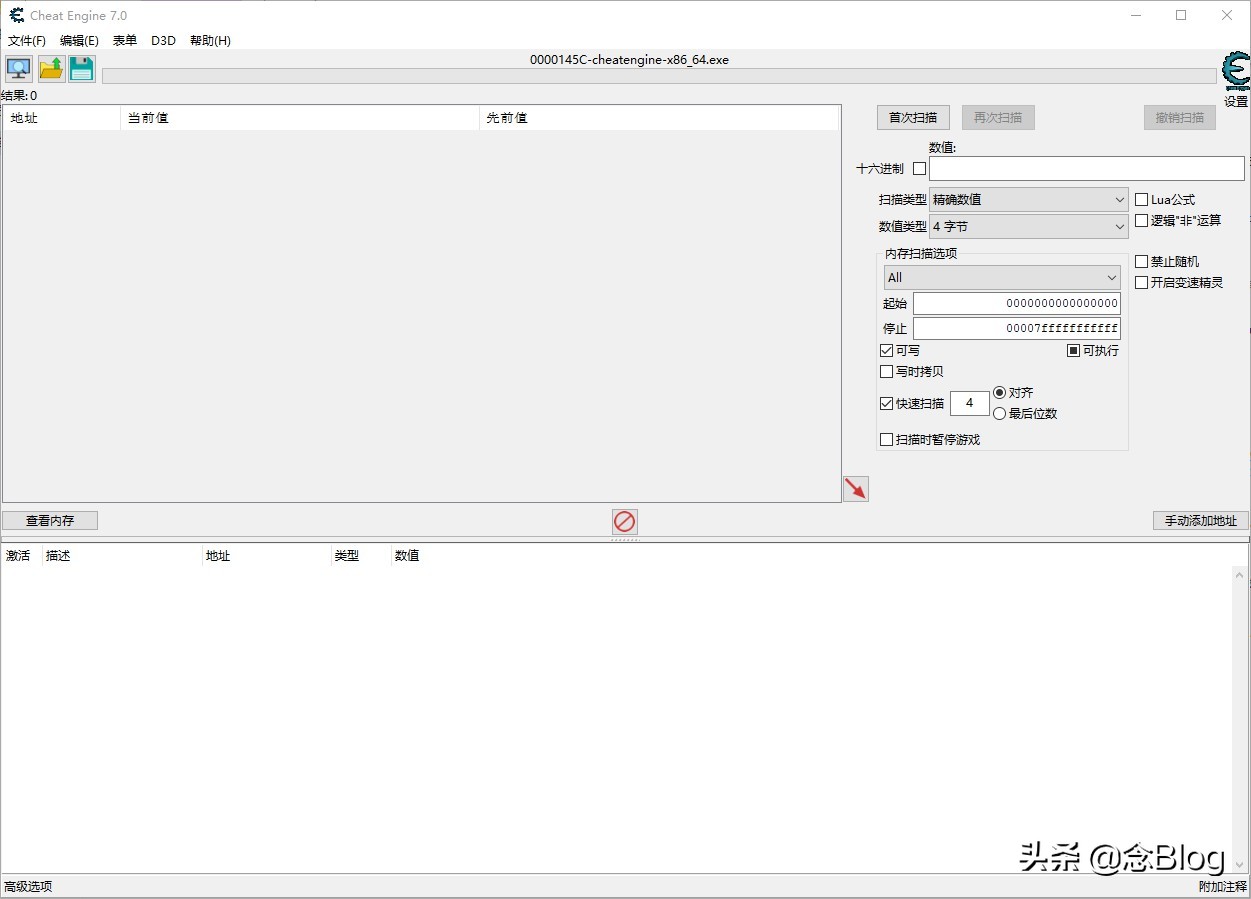Click the save floppy disk icon

pyautogui.click(x=82, y=69)
